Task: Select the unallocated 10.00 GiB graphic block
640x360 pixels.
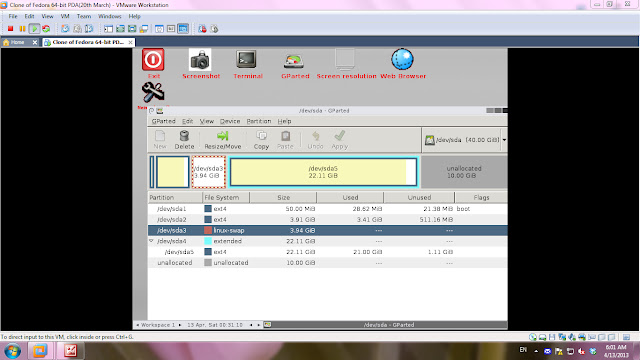Action: [x=464, y=172]
